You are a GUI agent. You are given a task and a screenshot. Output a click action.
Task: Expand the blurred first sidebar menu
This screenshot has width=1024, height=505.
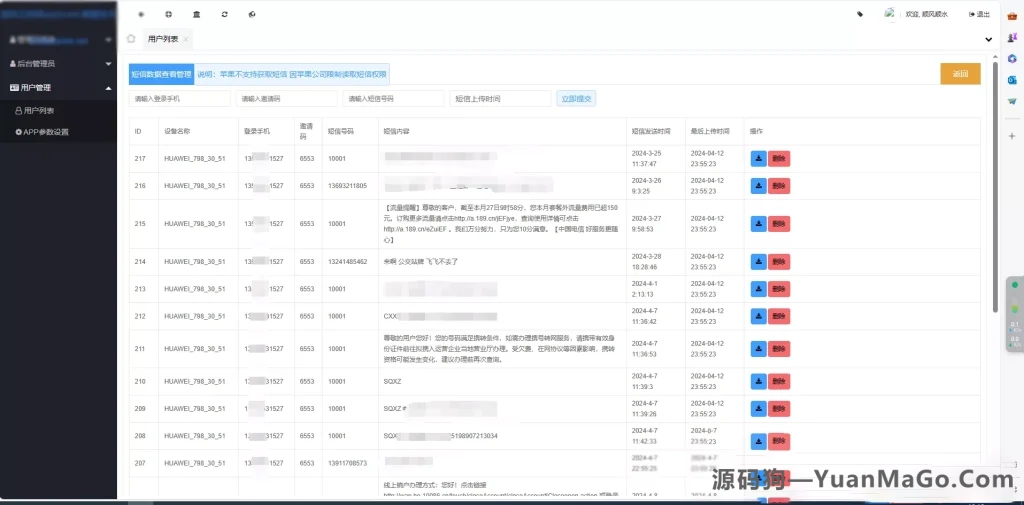click(x=59, y=40)
